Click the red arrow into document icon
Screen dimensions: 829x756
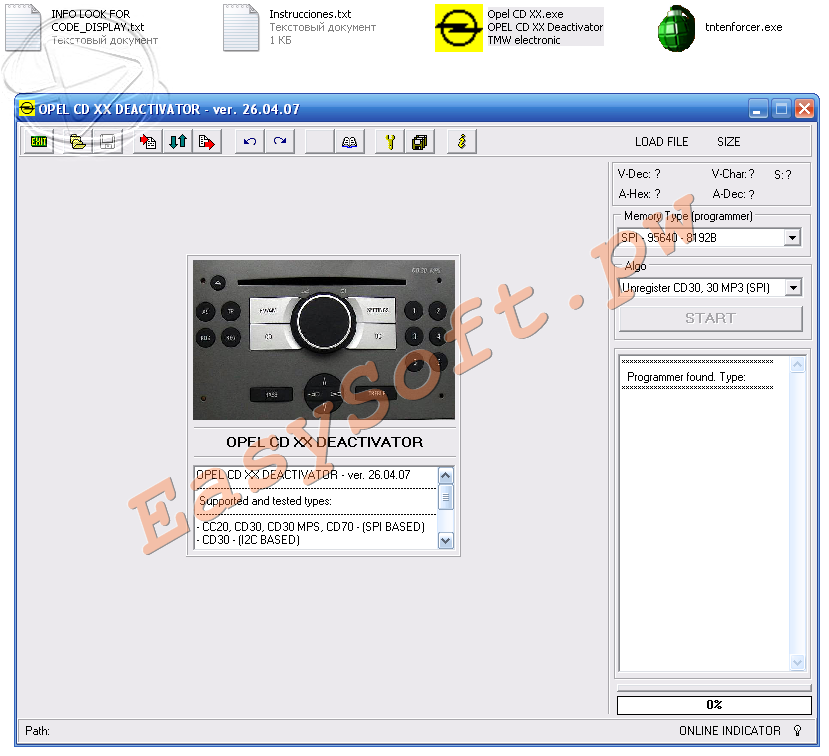tap(148, 142)
